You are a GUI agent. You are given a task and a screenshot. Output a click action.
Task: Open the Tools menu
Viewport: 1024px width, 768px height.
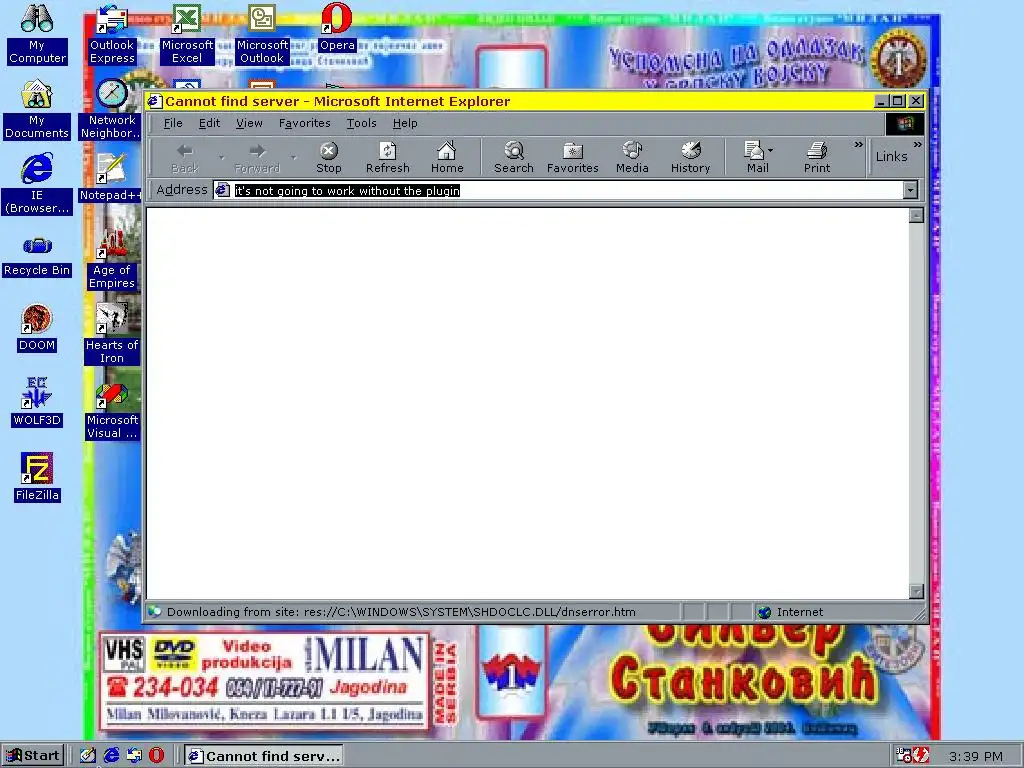tap(361, 123)
